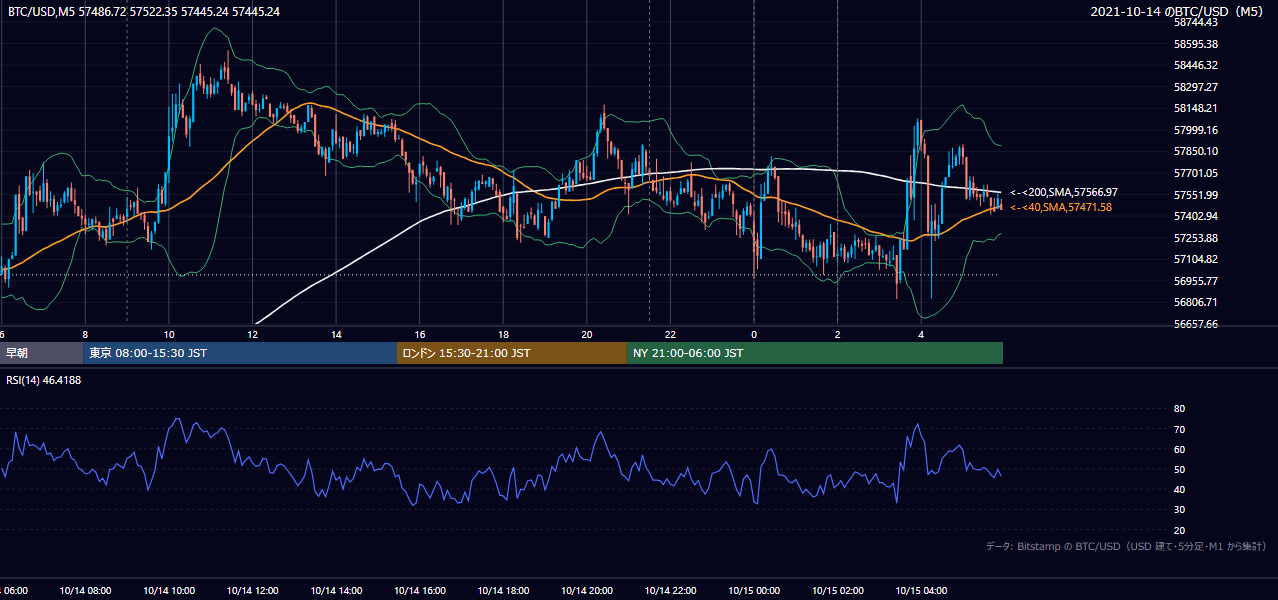This screenshot has height=600, width=1278.
Task: Select the 57551.99 price axis value
Action: 1195,195
